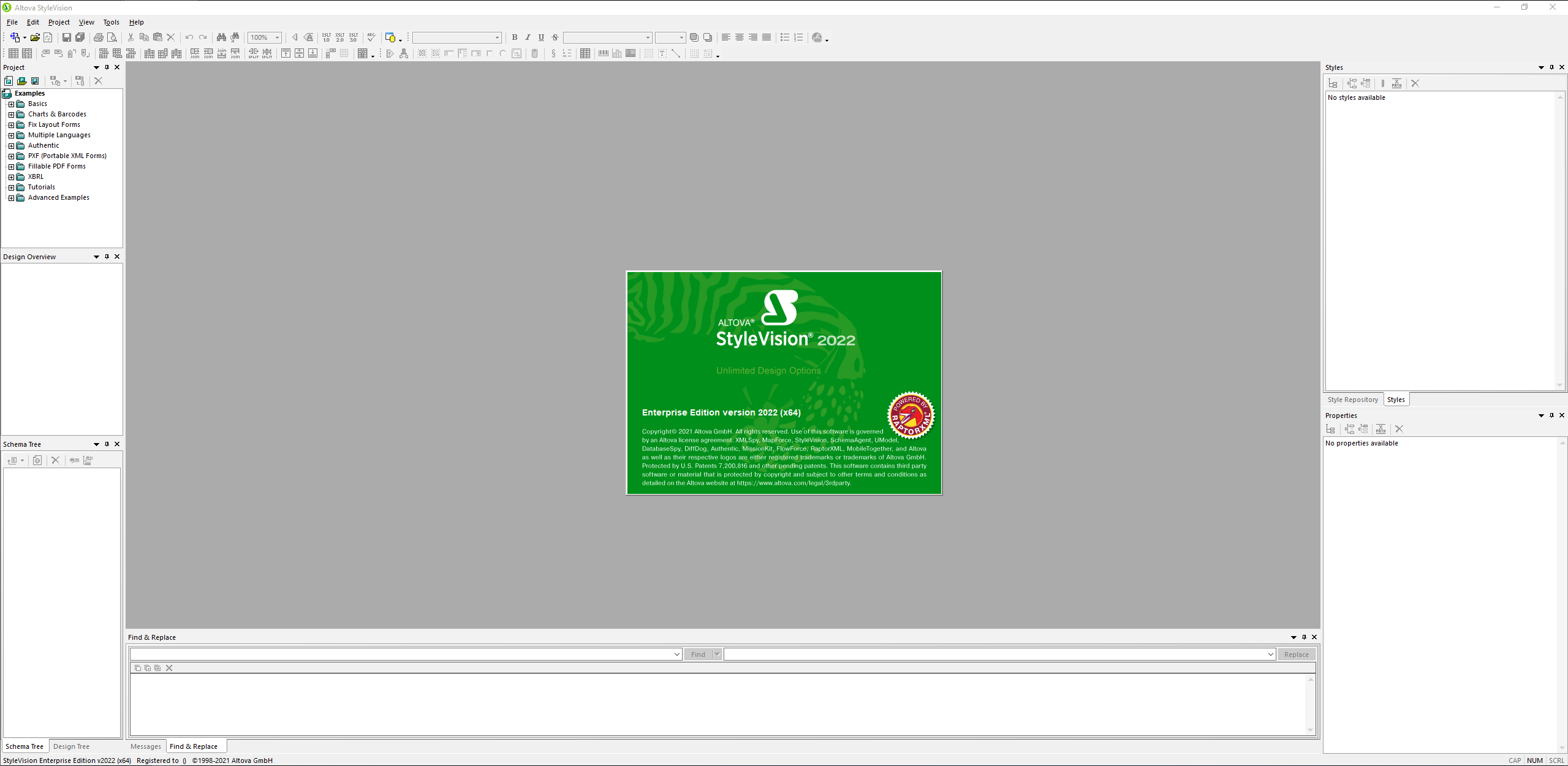1568x766 pixels.
Task: Select the XSLT 3.0 version icon
Action: 354,37
